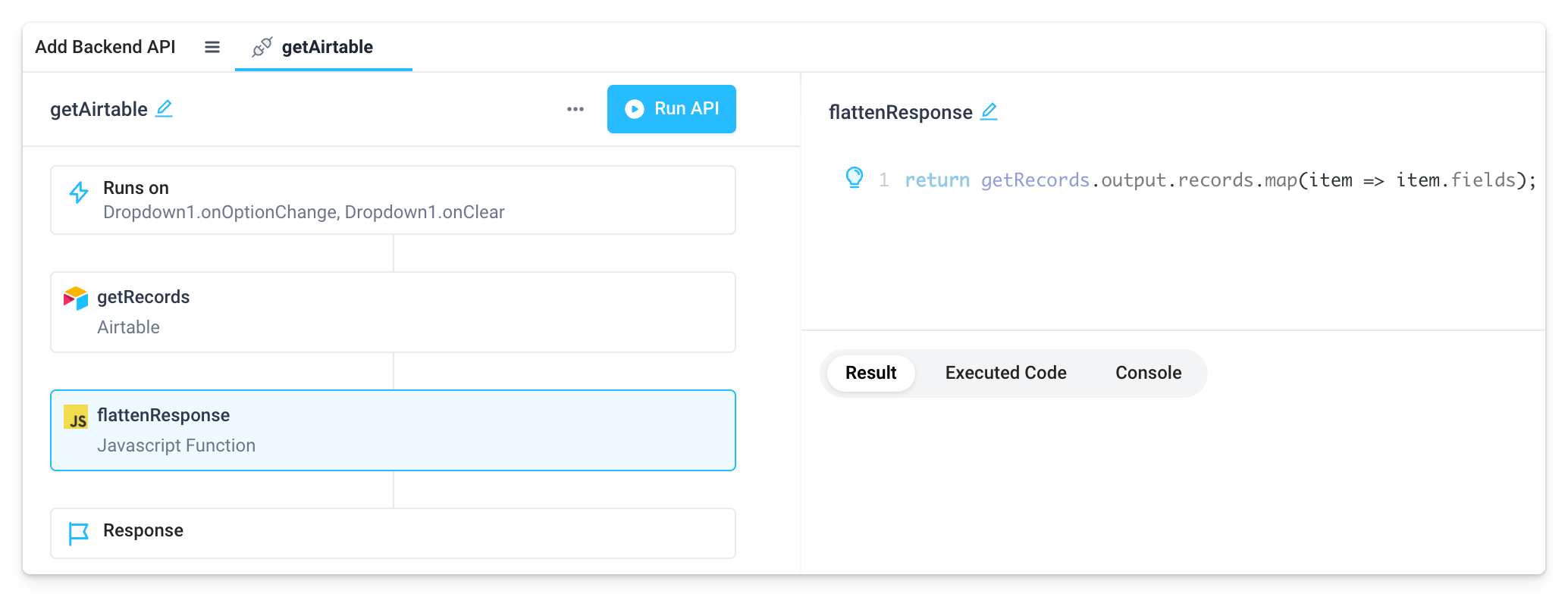Switch to the Executed Code tab
The height and width of the screenshot is (597, 1568).
(x=1005, y=372)
